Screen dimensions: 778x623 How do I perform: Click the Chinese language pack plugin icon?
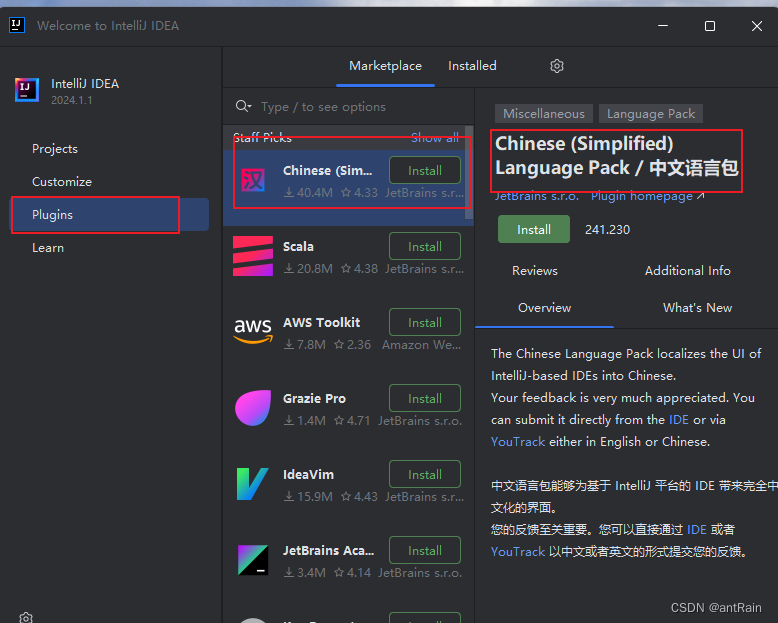[x=253, y=180]
